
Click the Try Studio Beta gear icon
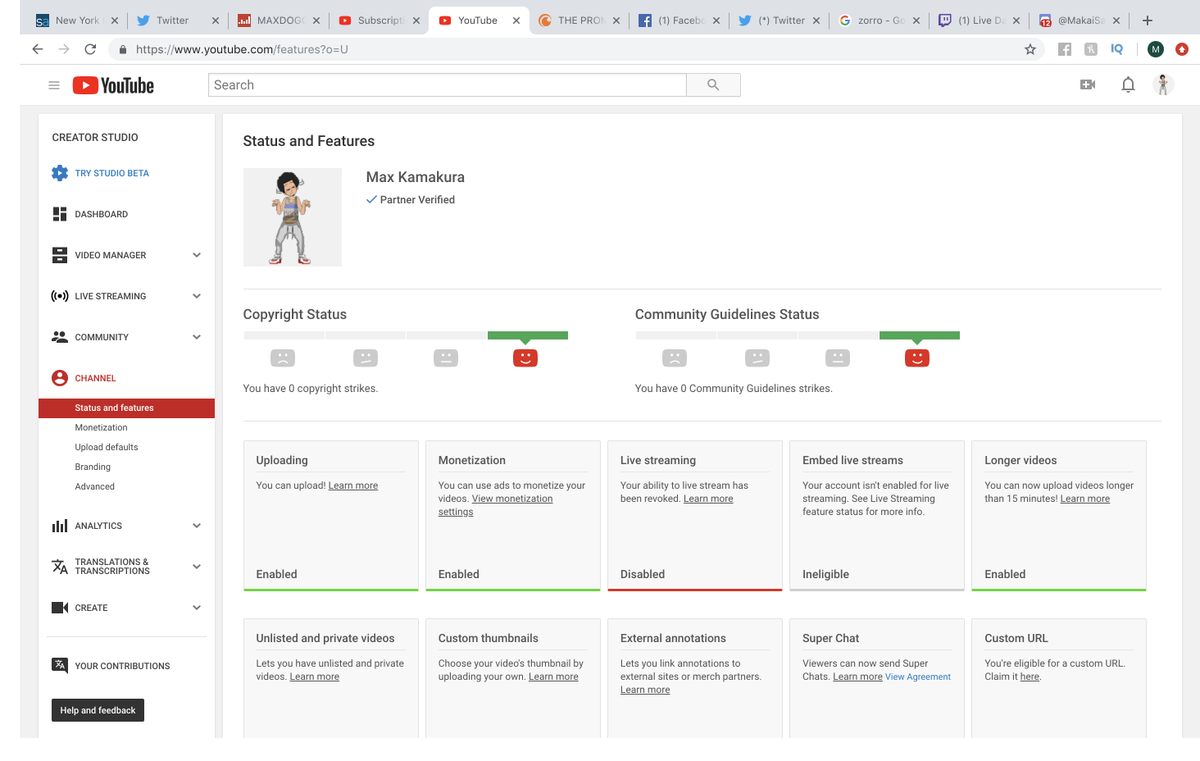60,173
